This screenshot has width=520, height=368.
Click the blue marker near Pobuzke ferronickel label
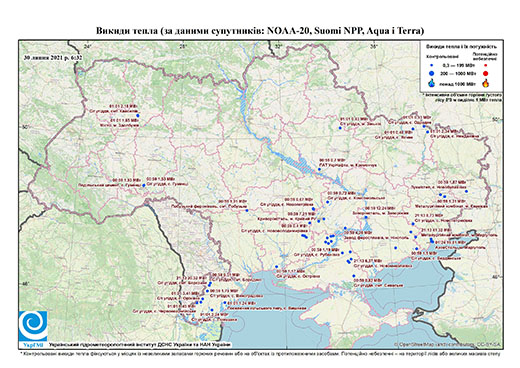coord(247,210)
